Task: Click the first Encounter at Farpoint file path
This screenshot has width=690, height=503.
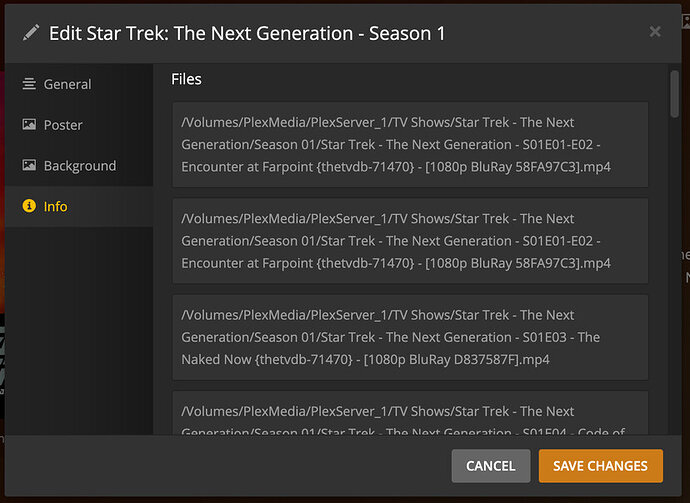Action: click(x=410, y=144)
